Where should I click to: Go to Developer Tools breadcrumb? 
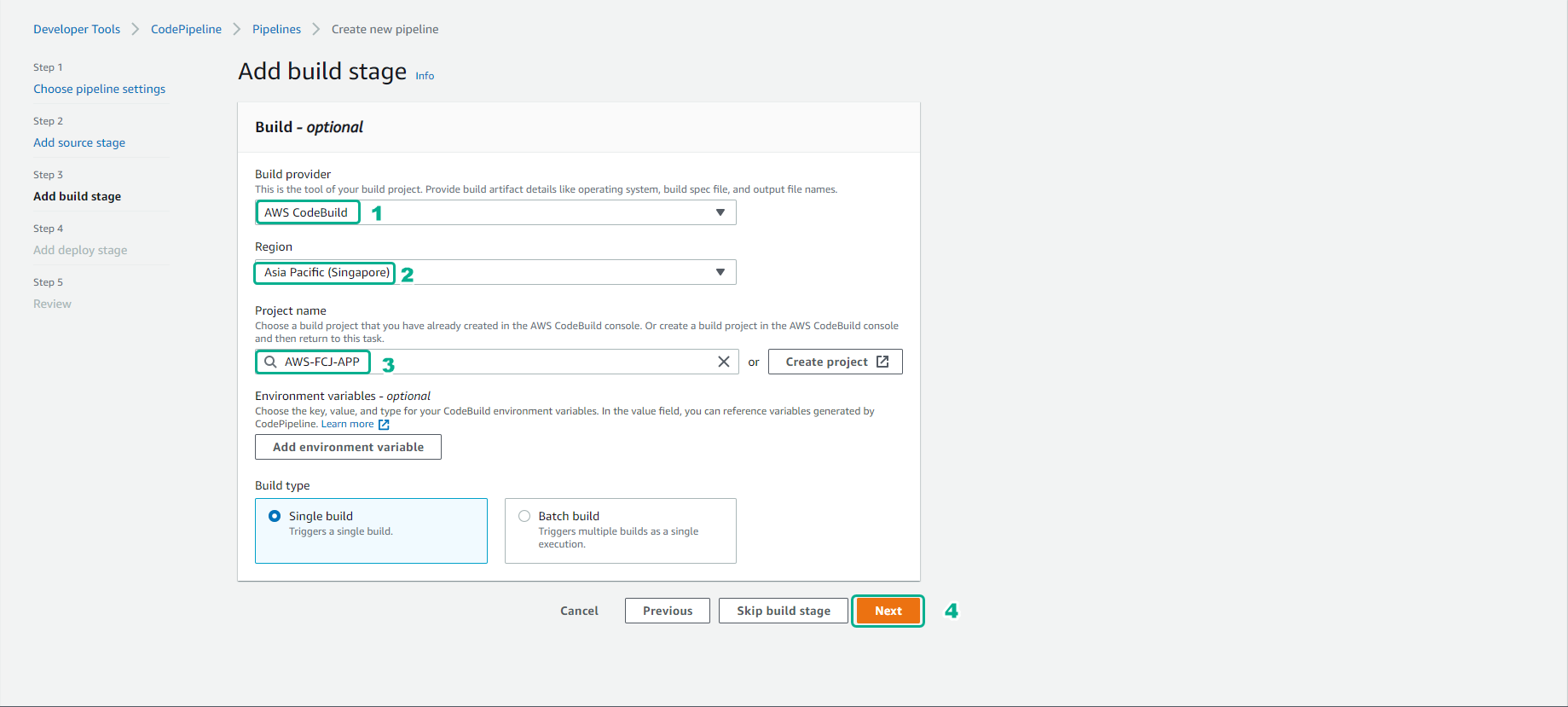[x=77, y=29]
